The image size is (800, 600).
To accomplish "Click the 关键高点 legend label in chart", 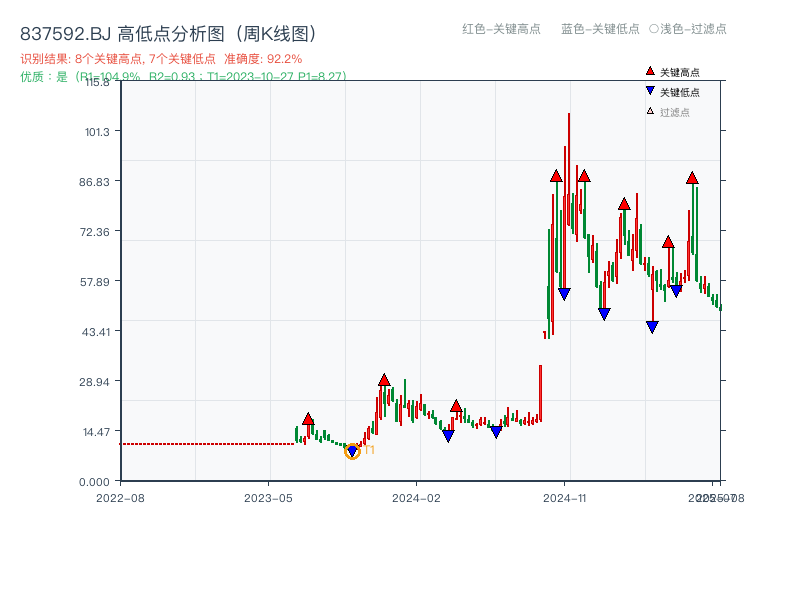I will (x=680, y=72).
